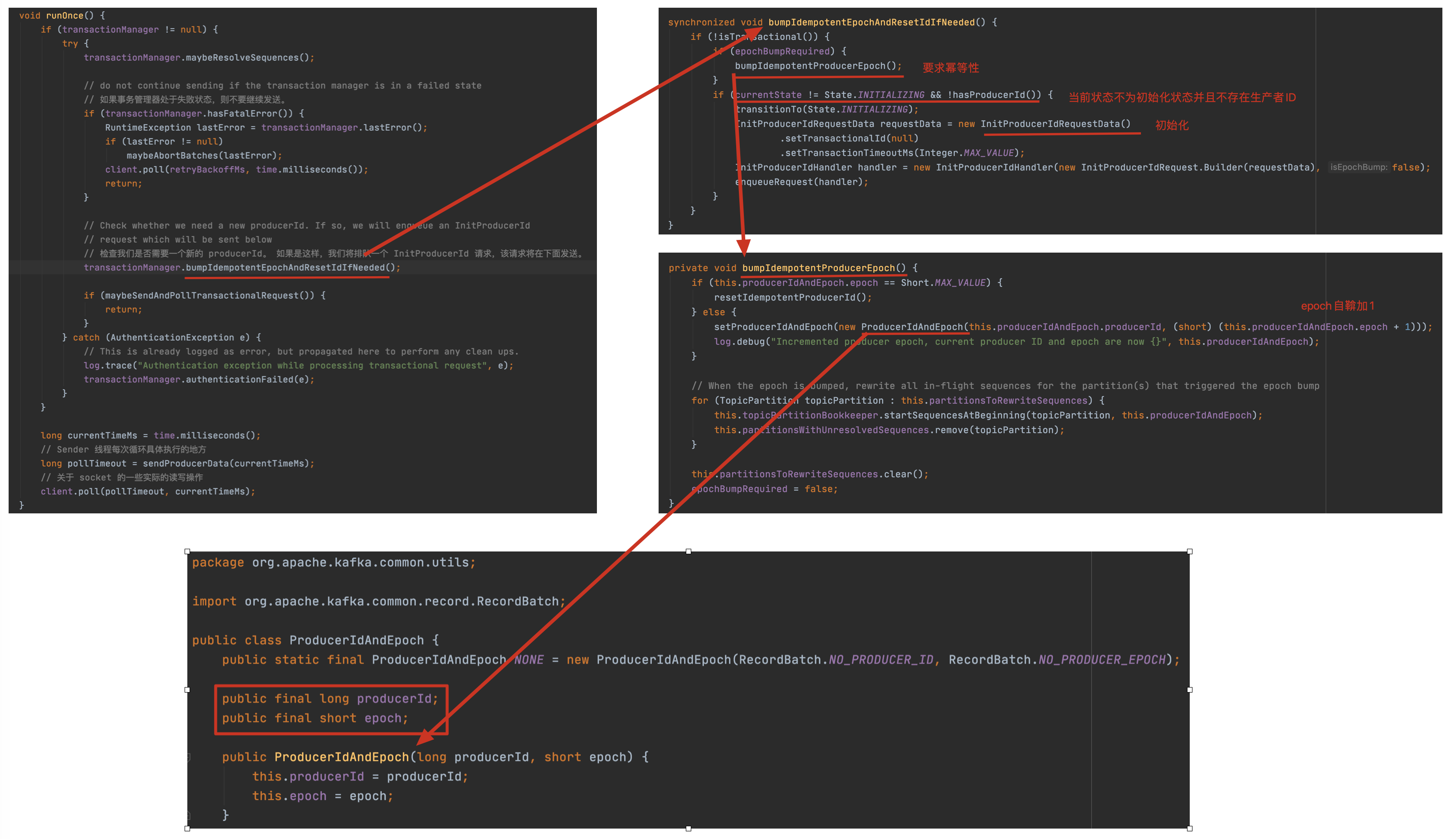This screenshot has width=1456, height=839.
Task: Click the maybeAbortBatches(lastError) call
Action: [202, 156]
